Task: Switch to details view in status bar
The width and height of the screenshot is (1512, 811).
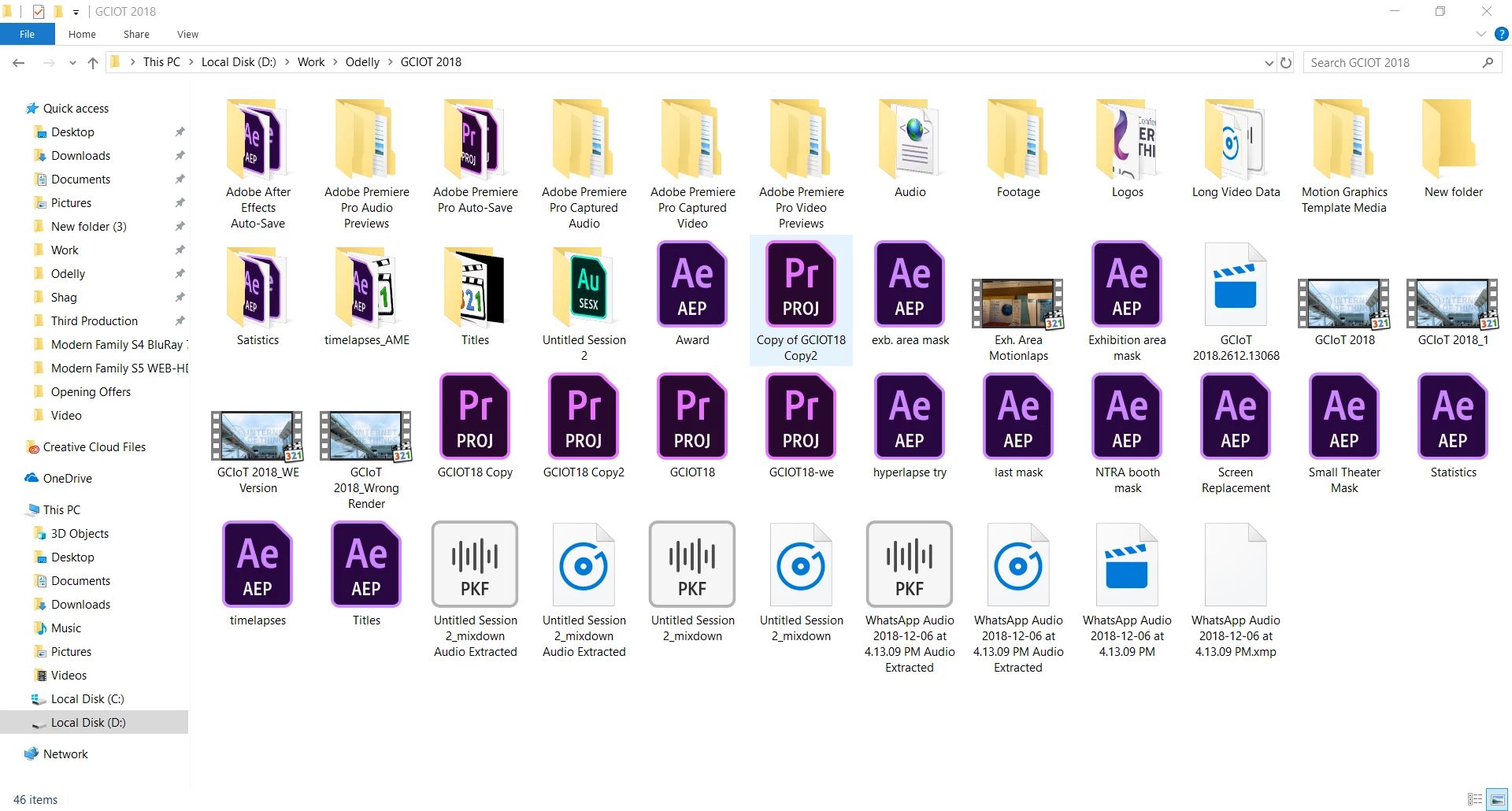Action: click(1475, 799)
